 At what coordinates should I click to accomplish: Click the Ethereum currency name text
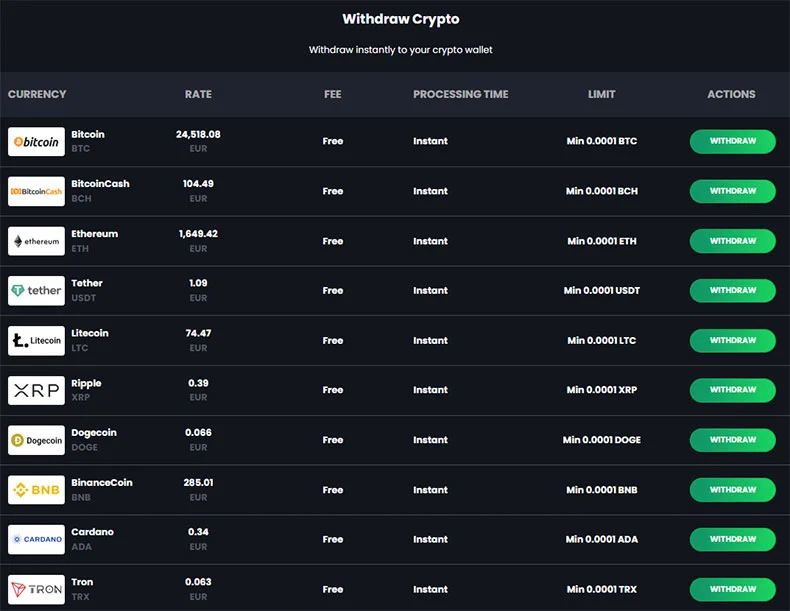tap(94, 234)
